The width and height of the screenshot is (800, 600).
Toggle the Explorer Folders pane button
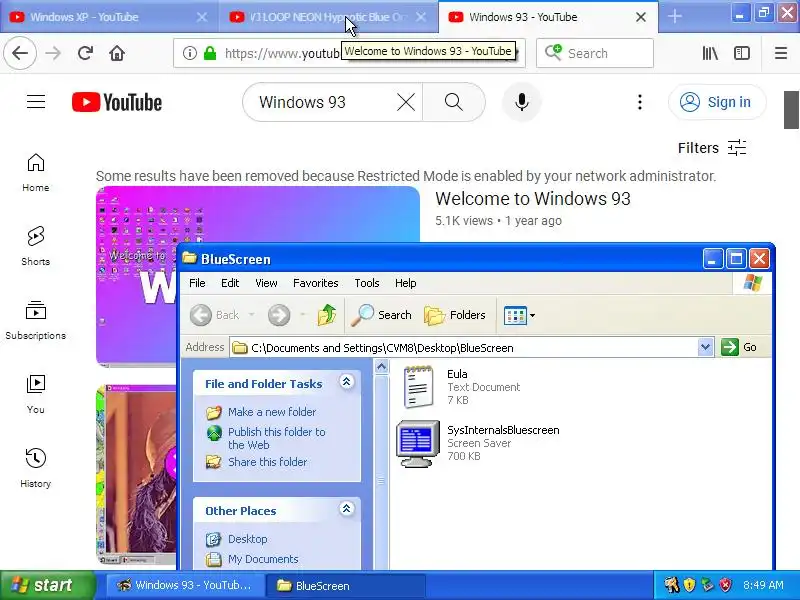coord(455,315)
